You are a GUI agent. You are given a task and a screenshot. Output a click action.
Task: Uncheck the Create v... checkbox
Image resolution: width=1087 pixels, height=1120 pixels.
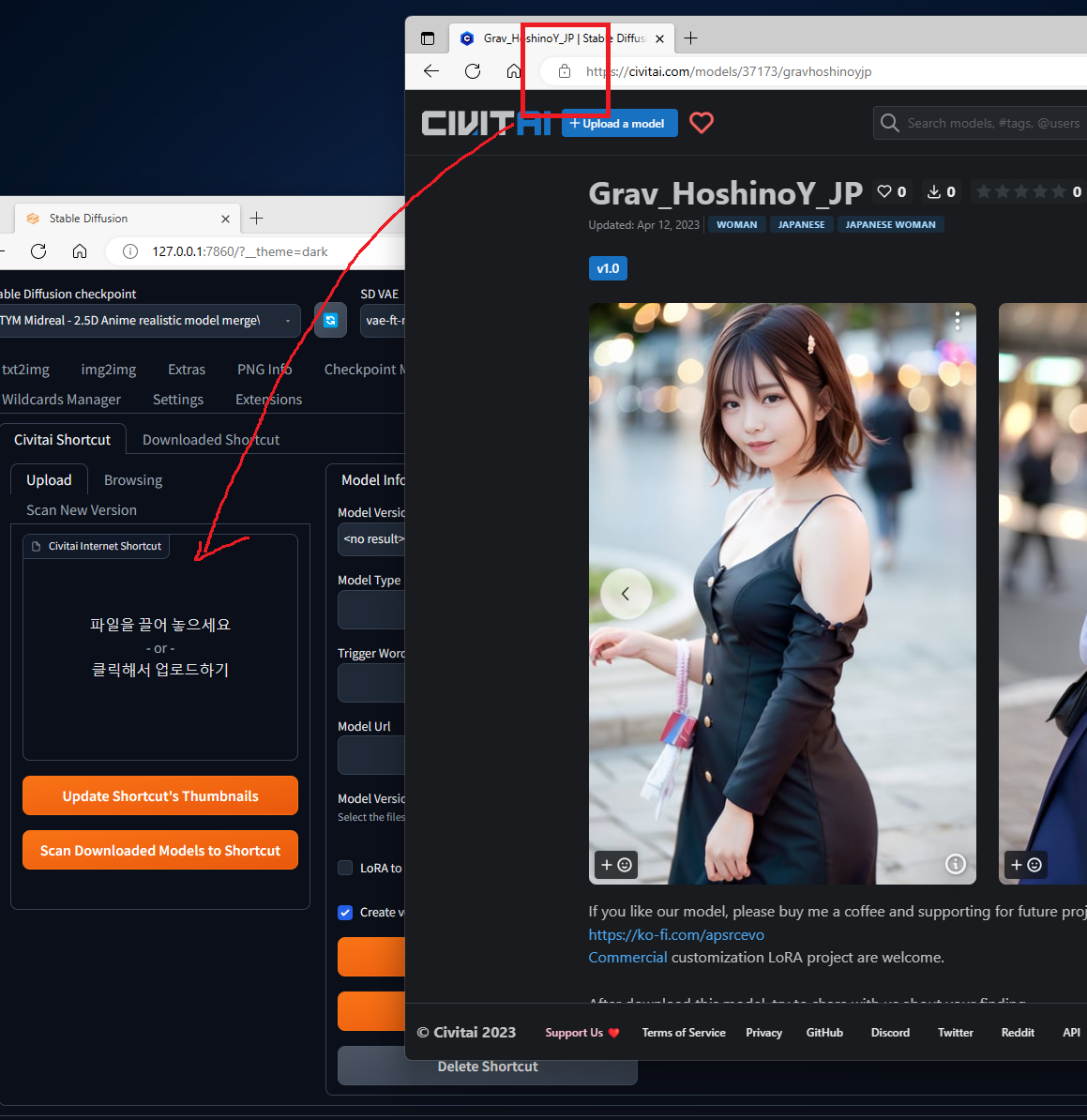[346, 912]
